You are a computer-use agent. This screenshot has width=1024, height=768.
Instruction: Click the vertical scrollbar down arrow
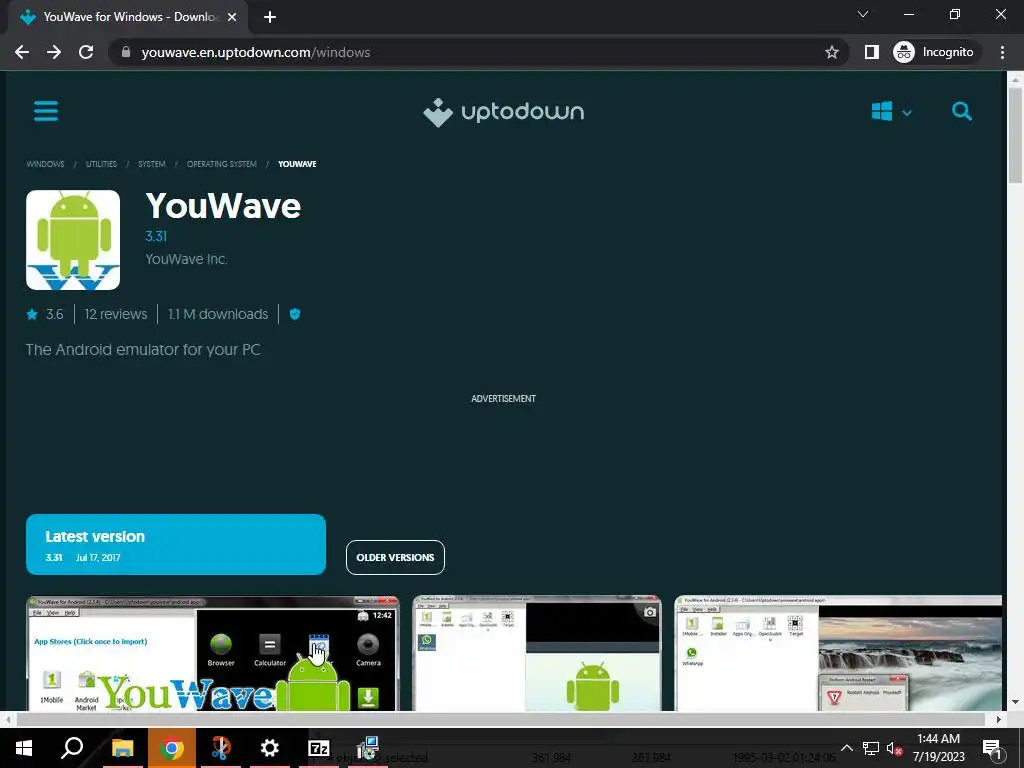point(1015,703)
